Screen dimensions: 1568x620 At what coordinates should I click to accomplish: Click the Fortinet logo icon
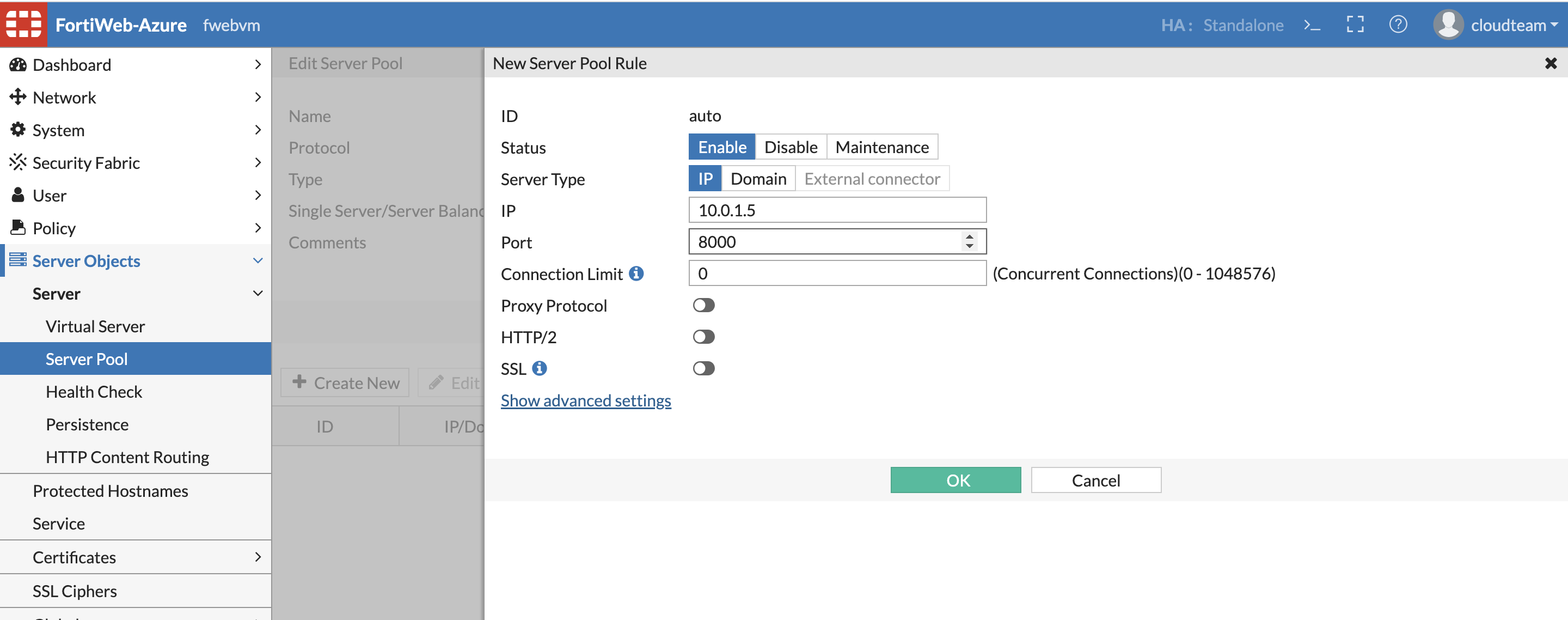tap(23, 25)
